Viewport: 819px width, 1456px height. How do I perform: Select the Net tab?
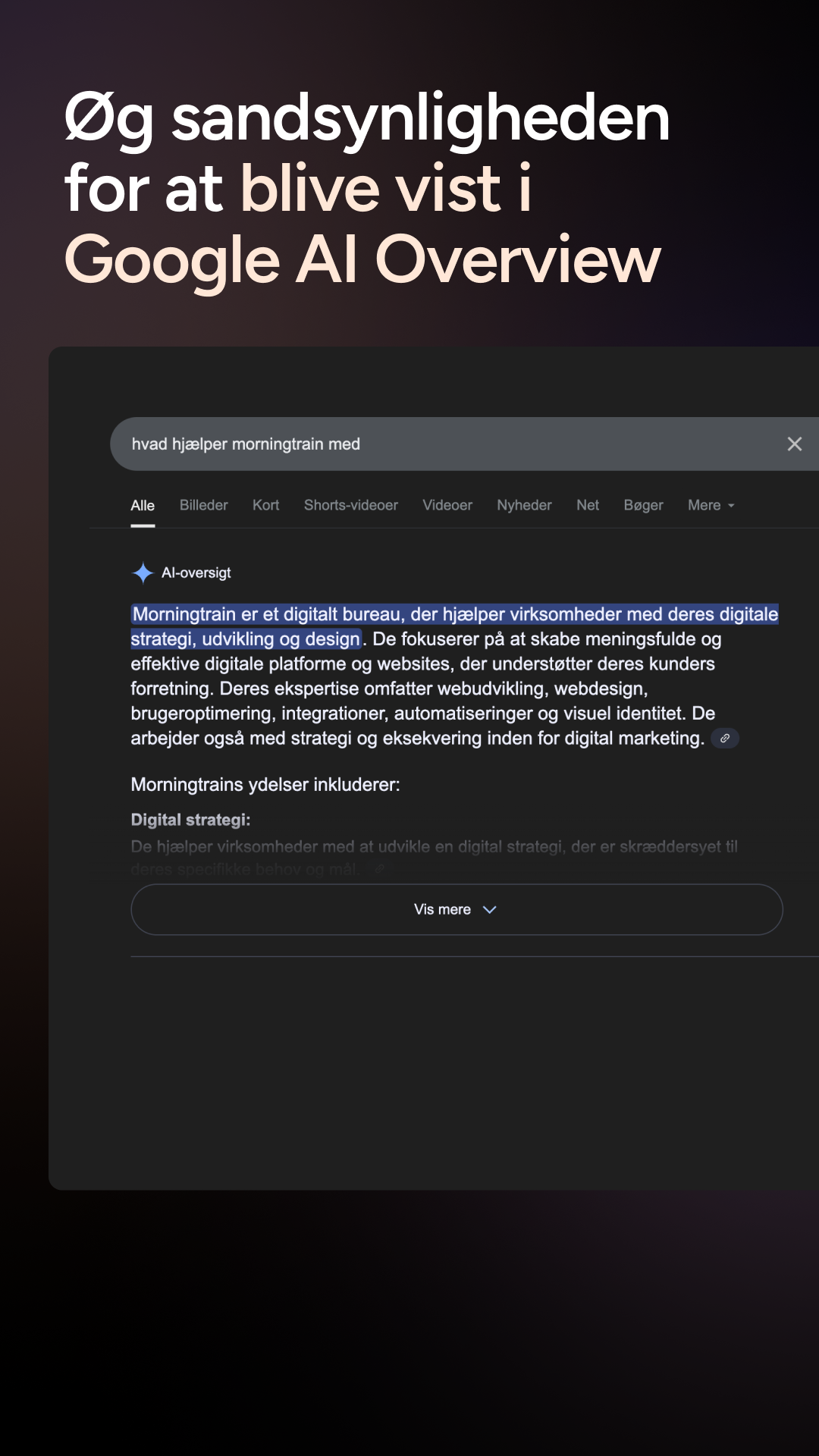(x=588, y=506)
